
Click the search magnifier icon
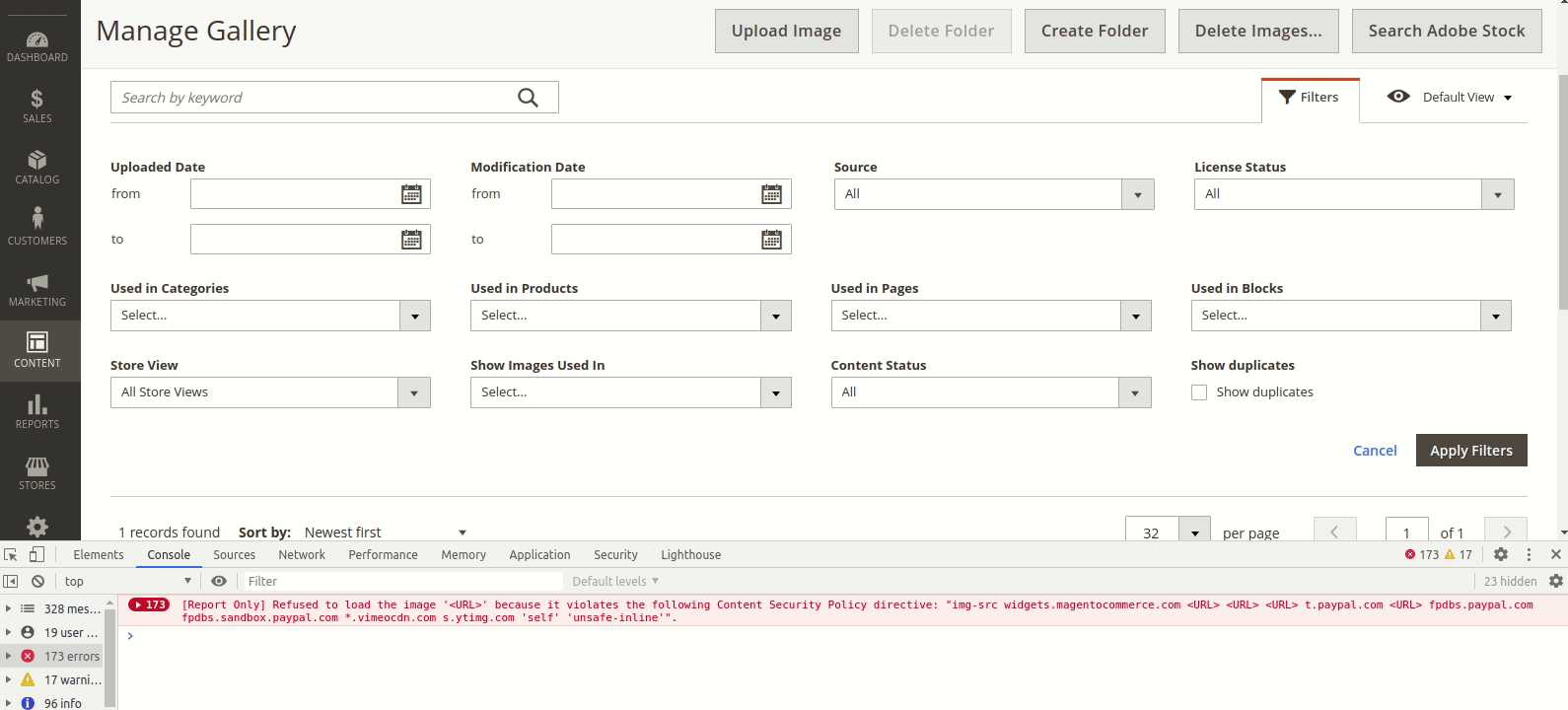(x=528, y=98)
